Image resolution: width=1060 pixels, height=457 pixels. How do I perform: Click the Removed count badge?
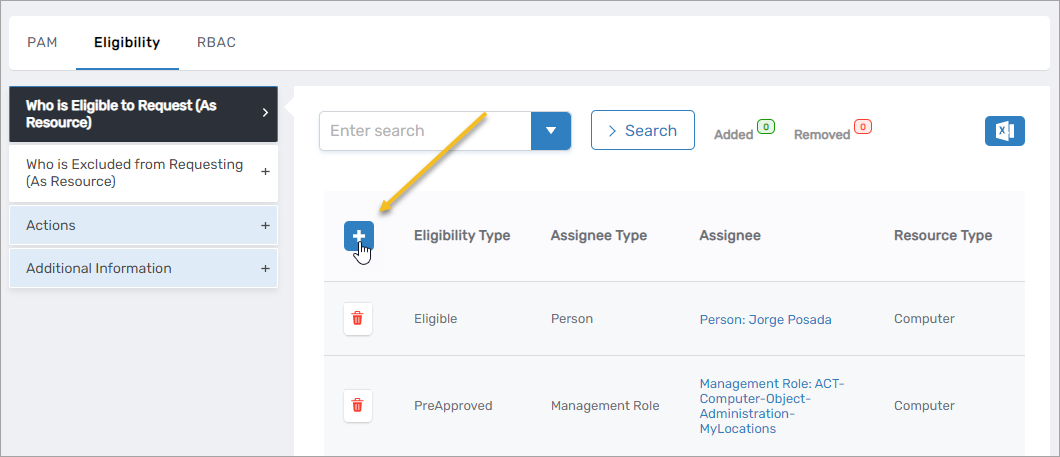click(x=862, y=127)
